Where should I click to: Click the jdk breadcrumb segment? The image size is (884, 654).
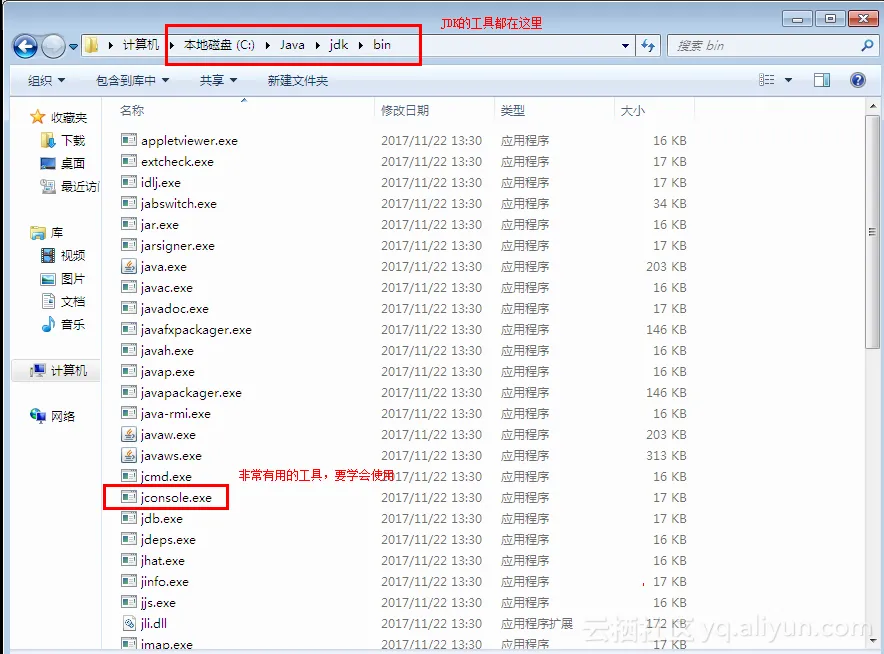pos(339,45)
